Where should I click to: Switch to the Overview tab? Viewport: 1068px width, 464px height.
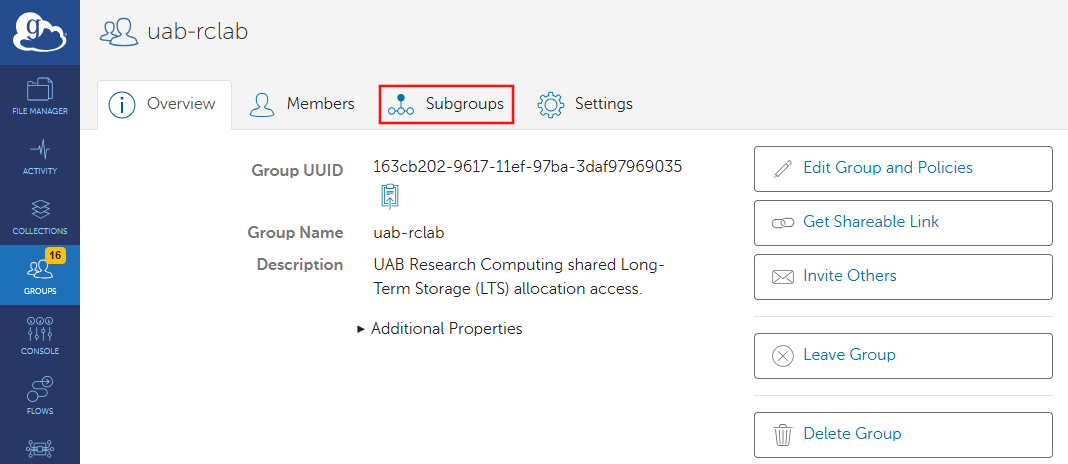(164, 104)
